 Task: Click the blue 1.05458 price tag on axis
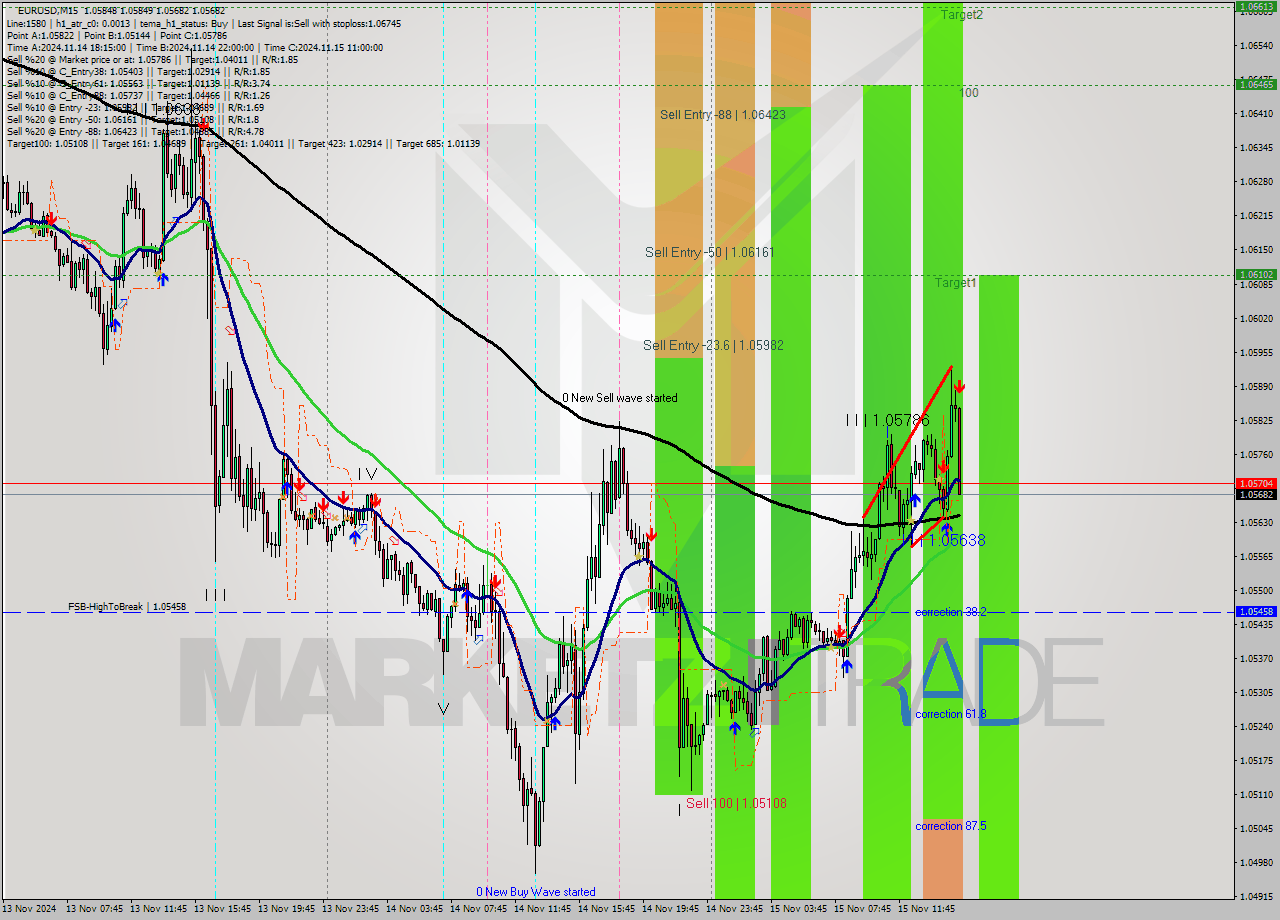tap(1255, 611)
